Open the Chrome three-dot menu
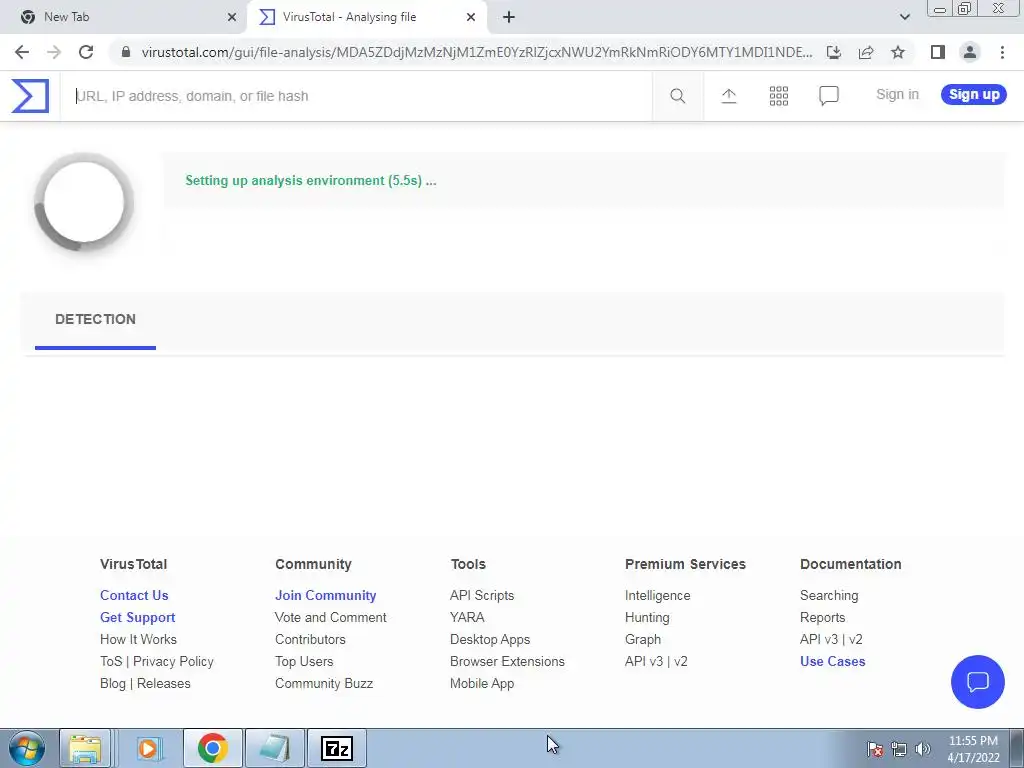Viewport: 1024px width, 768px height. (1002, 52)
